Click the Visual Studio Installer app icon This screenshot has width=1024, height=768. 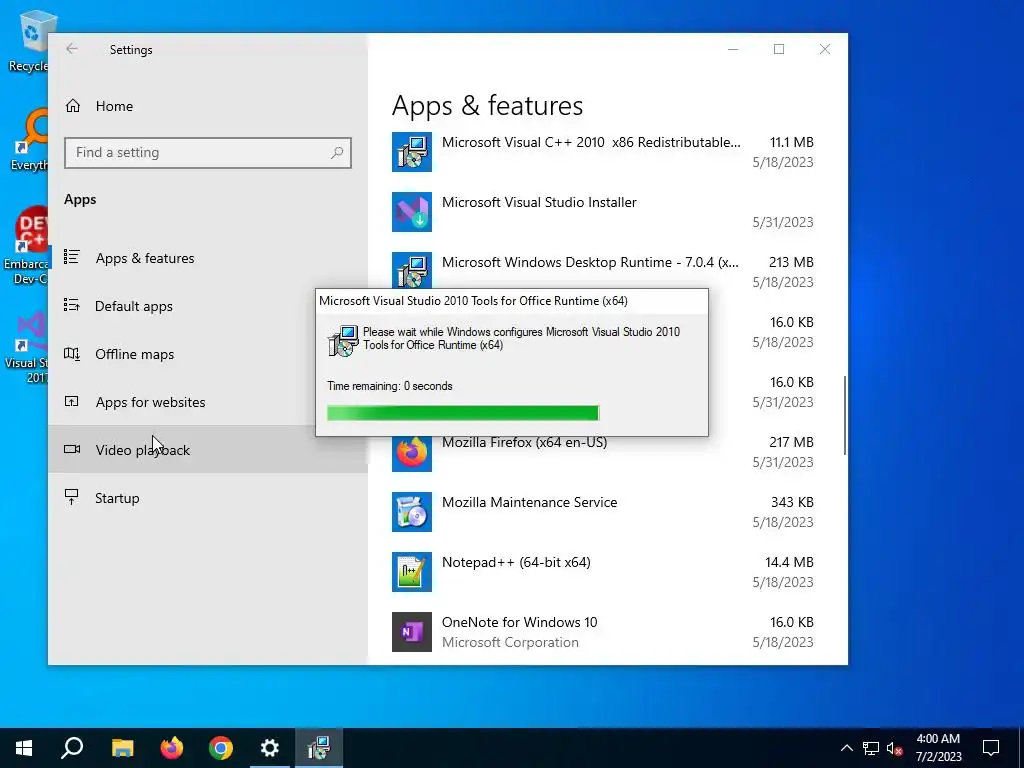412,212
